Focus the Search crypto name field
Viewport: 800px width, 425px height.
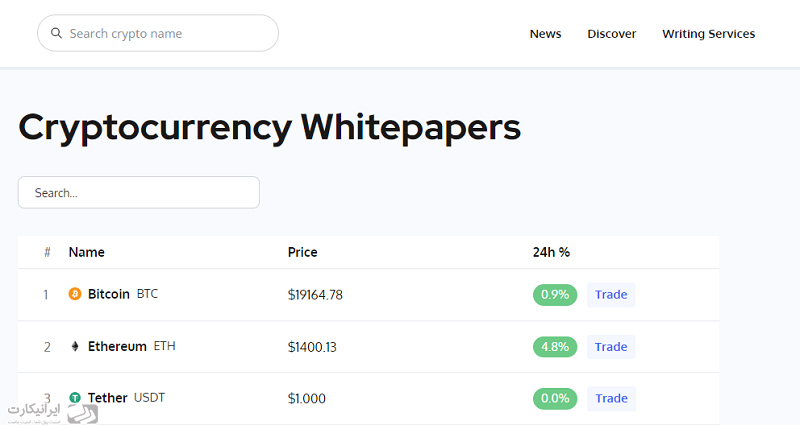click(158, 33)
